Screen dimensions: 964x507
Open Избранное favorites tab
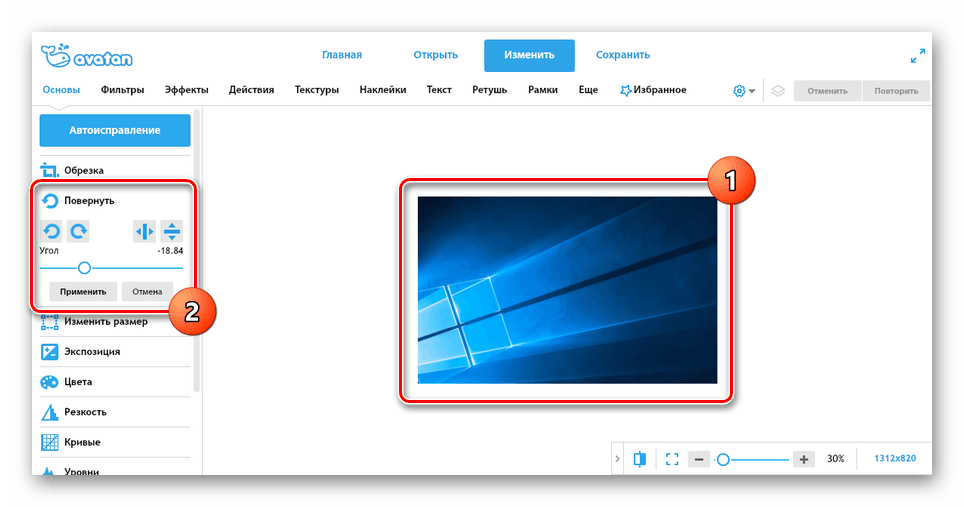click(x=653, y=90)
